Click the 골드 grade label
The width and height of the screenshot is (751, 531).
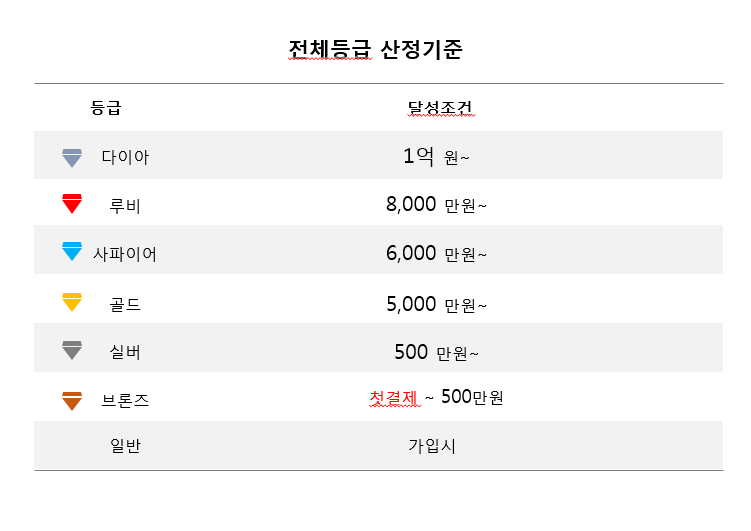(x=125, y=305)
